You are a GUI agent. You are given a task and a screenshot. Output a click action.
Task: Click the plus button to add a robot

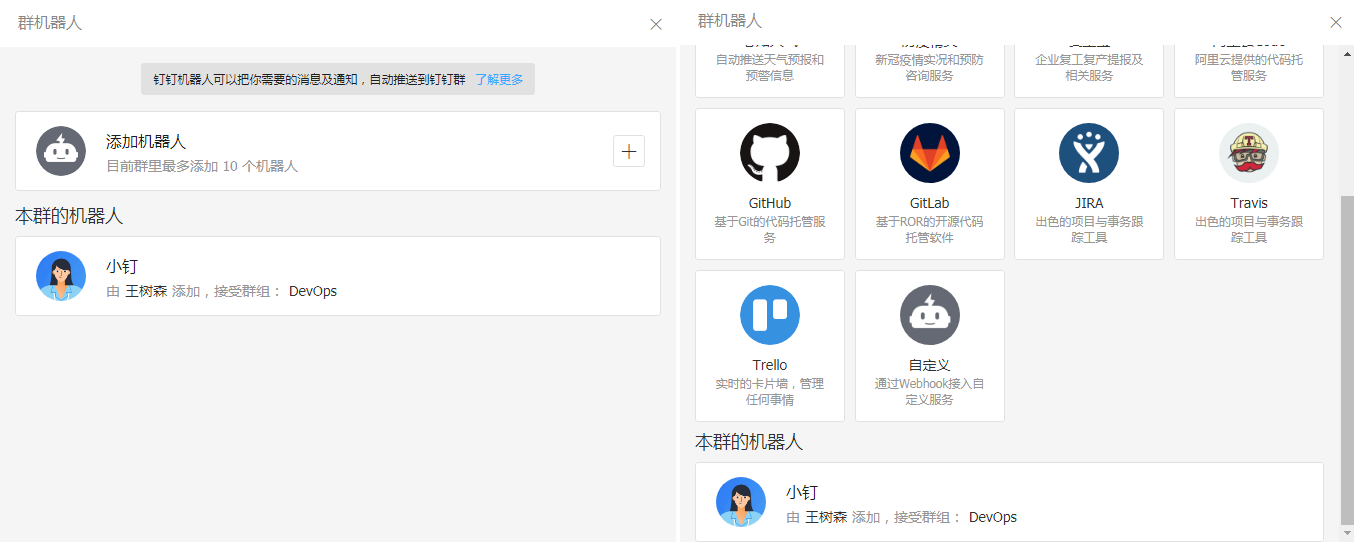pos(629,151)
